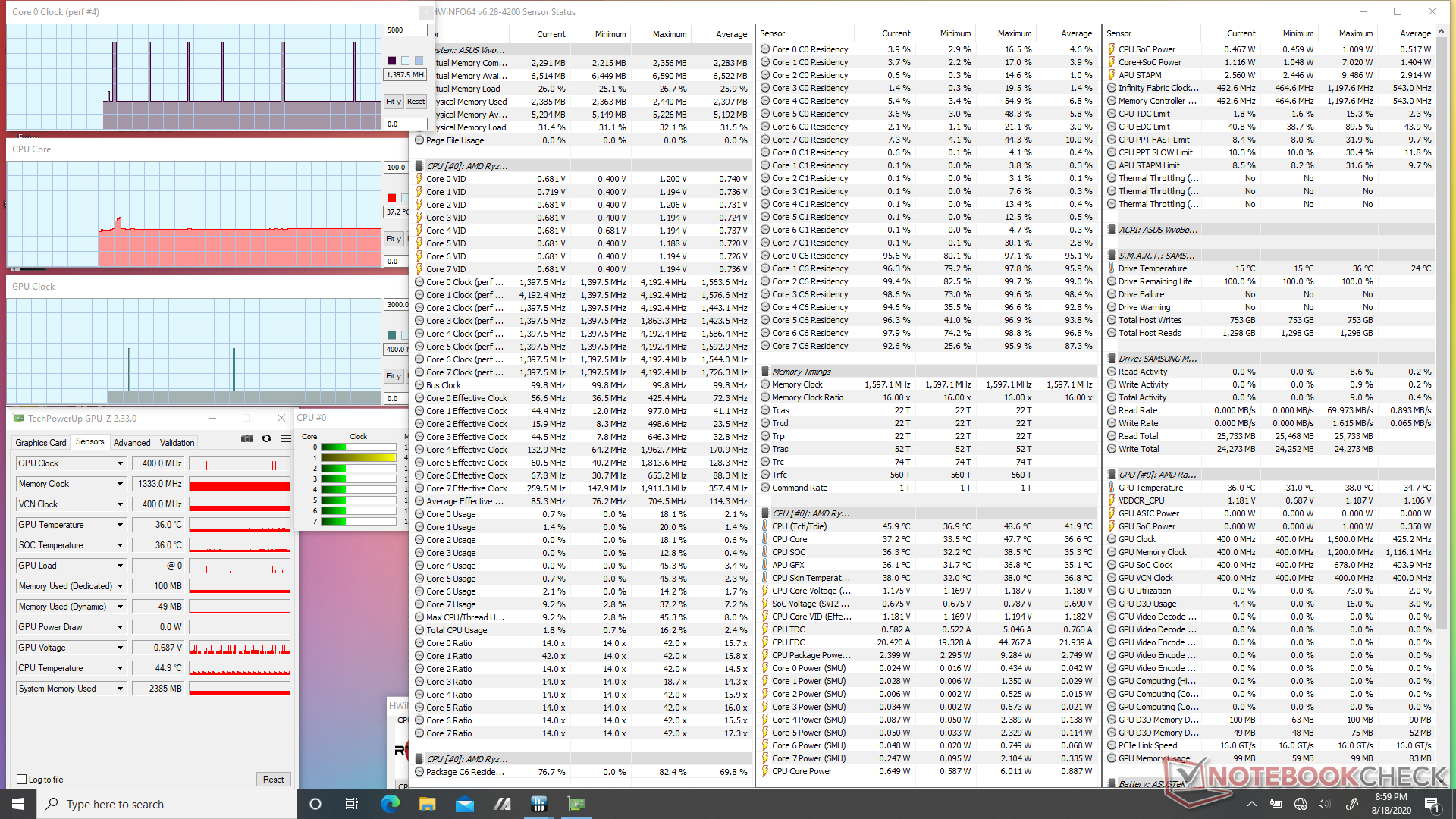Open the Mail app from the taskbar

tap(464, 804)
